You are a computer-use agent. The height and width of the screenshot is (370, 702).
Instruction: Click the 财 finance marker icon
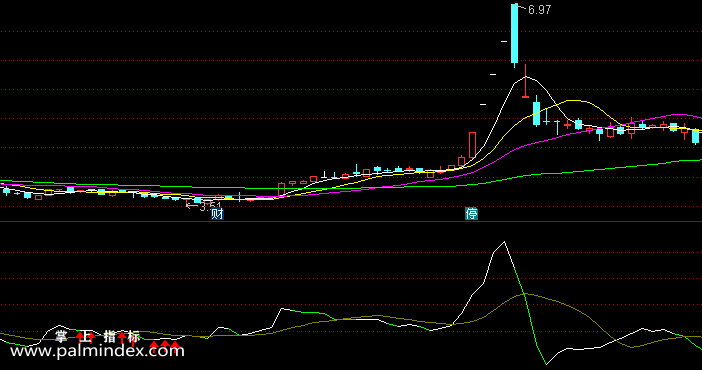217,214
